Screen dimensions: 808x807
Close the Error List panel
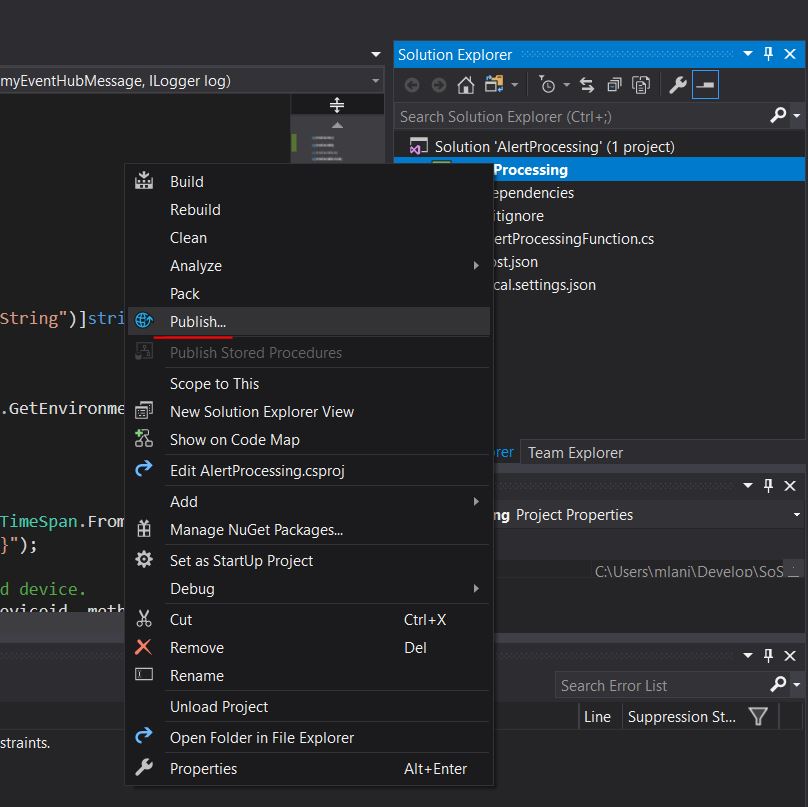coord(789,655)
